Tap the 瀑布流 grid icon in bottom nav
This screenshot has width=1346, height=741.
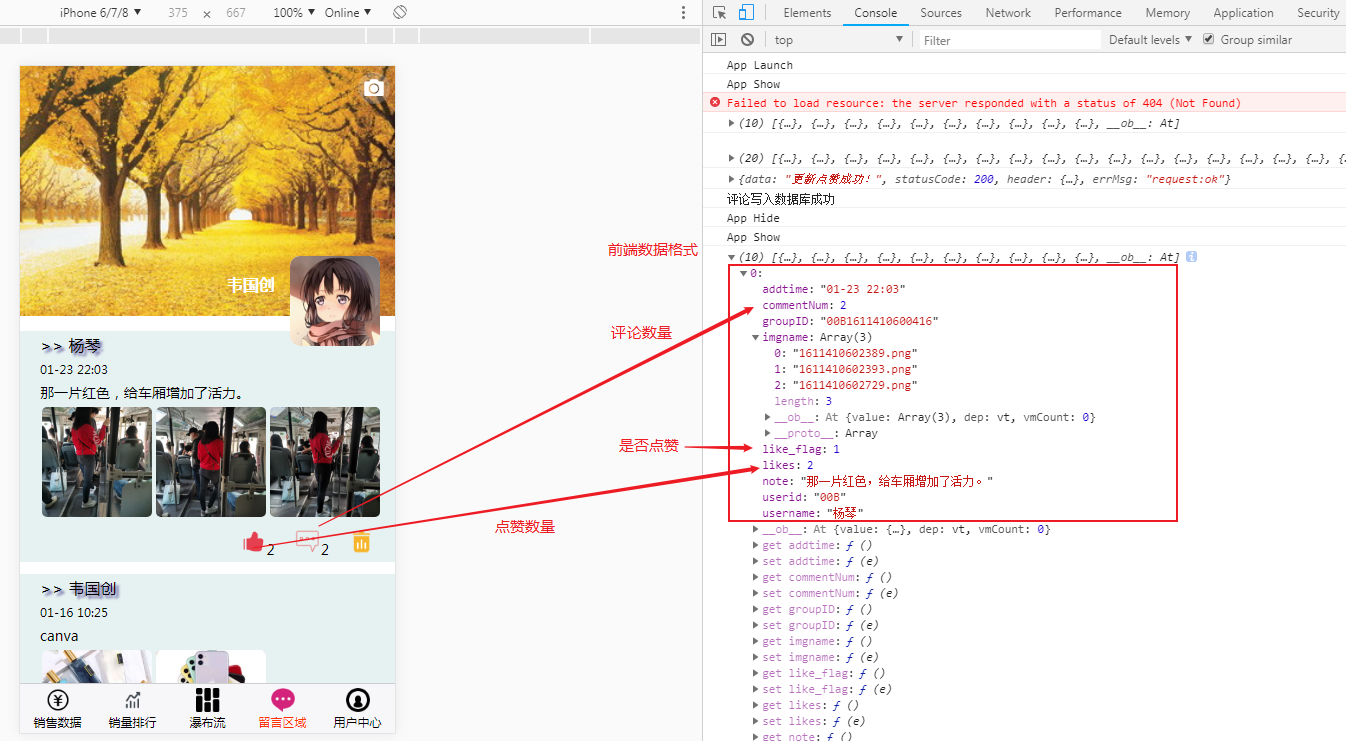tap(207, 702)
